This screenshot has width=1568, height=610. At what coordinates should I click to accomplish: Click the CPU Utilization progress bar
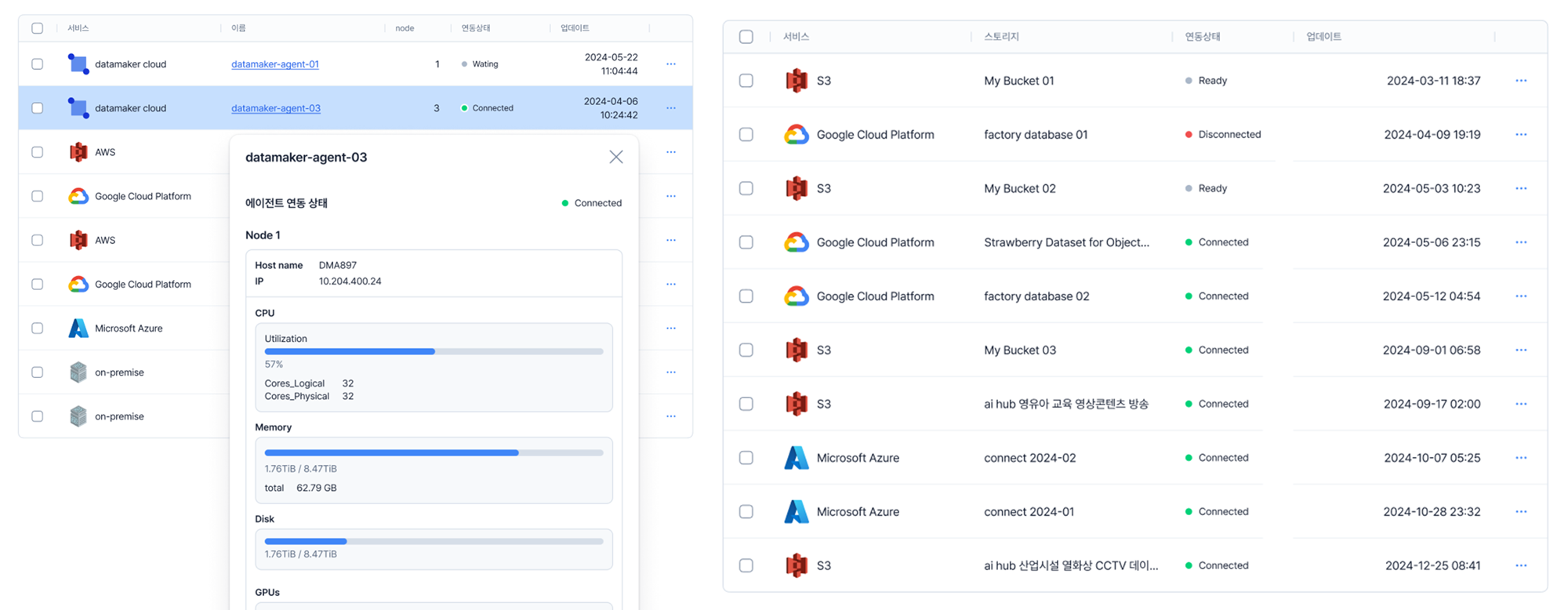coord(434,352)
